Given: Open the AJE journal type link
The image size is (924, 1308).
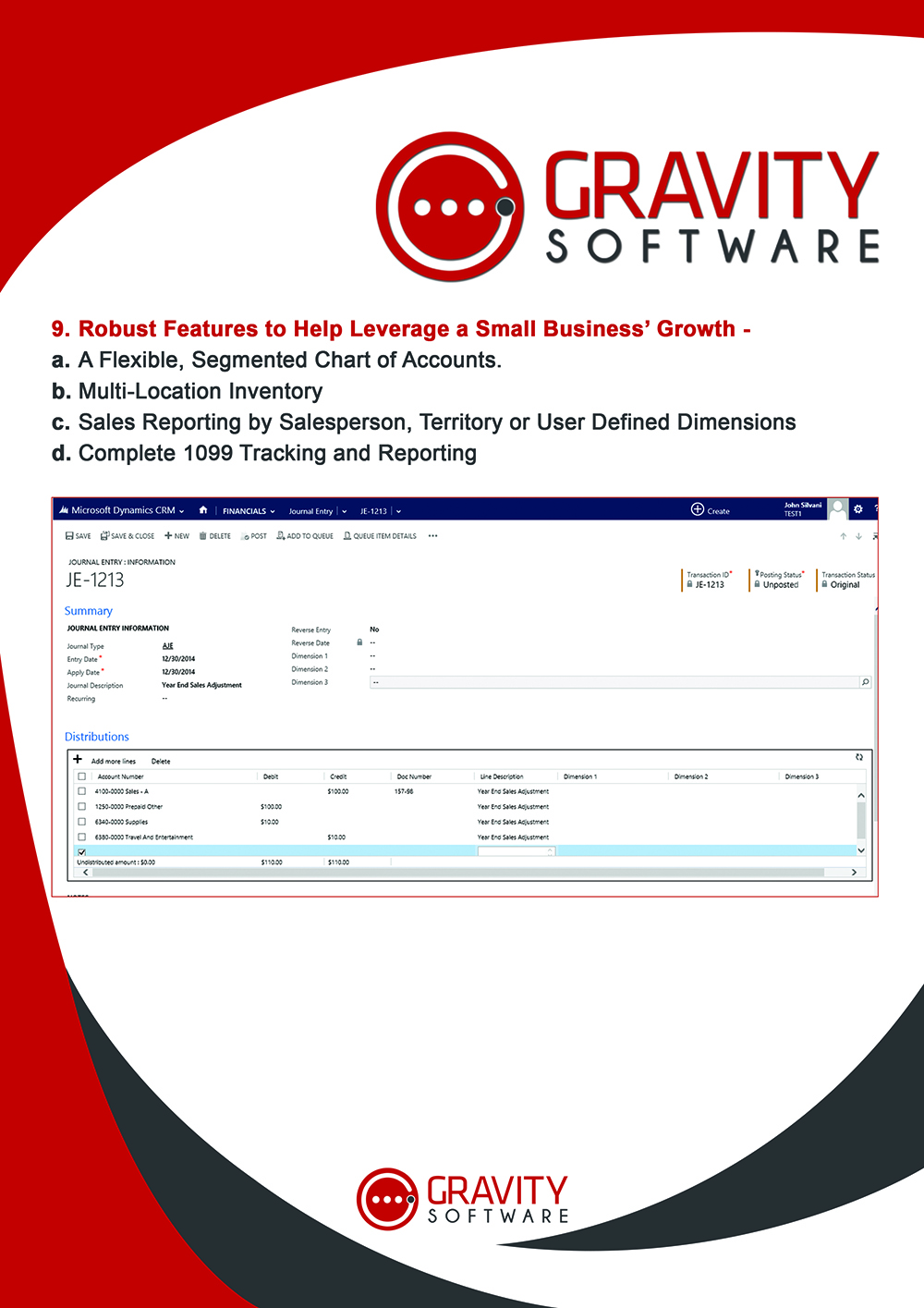Looking at the screenshot, I should [x=167, y=646].
